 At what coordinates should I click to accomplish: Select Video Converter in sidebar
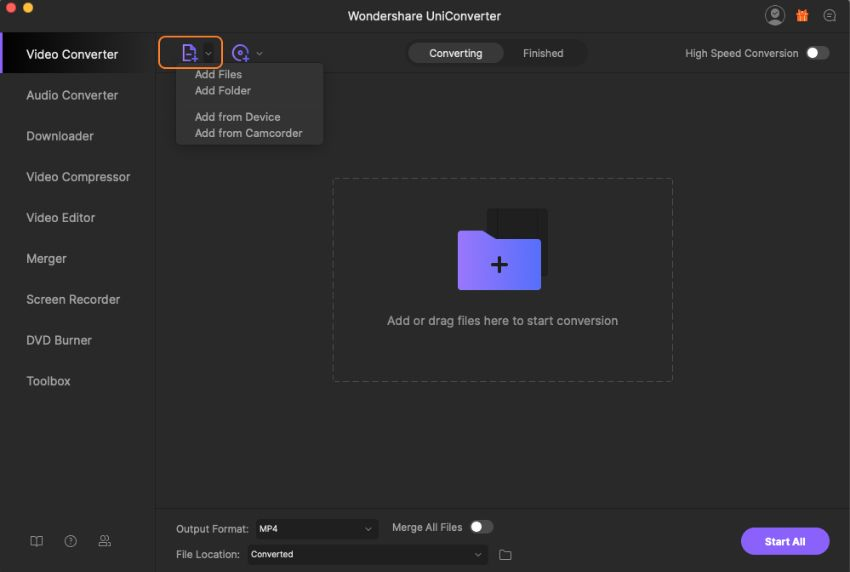pos(78,53)
